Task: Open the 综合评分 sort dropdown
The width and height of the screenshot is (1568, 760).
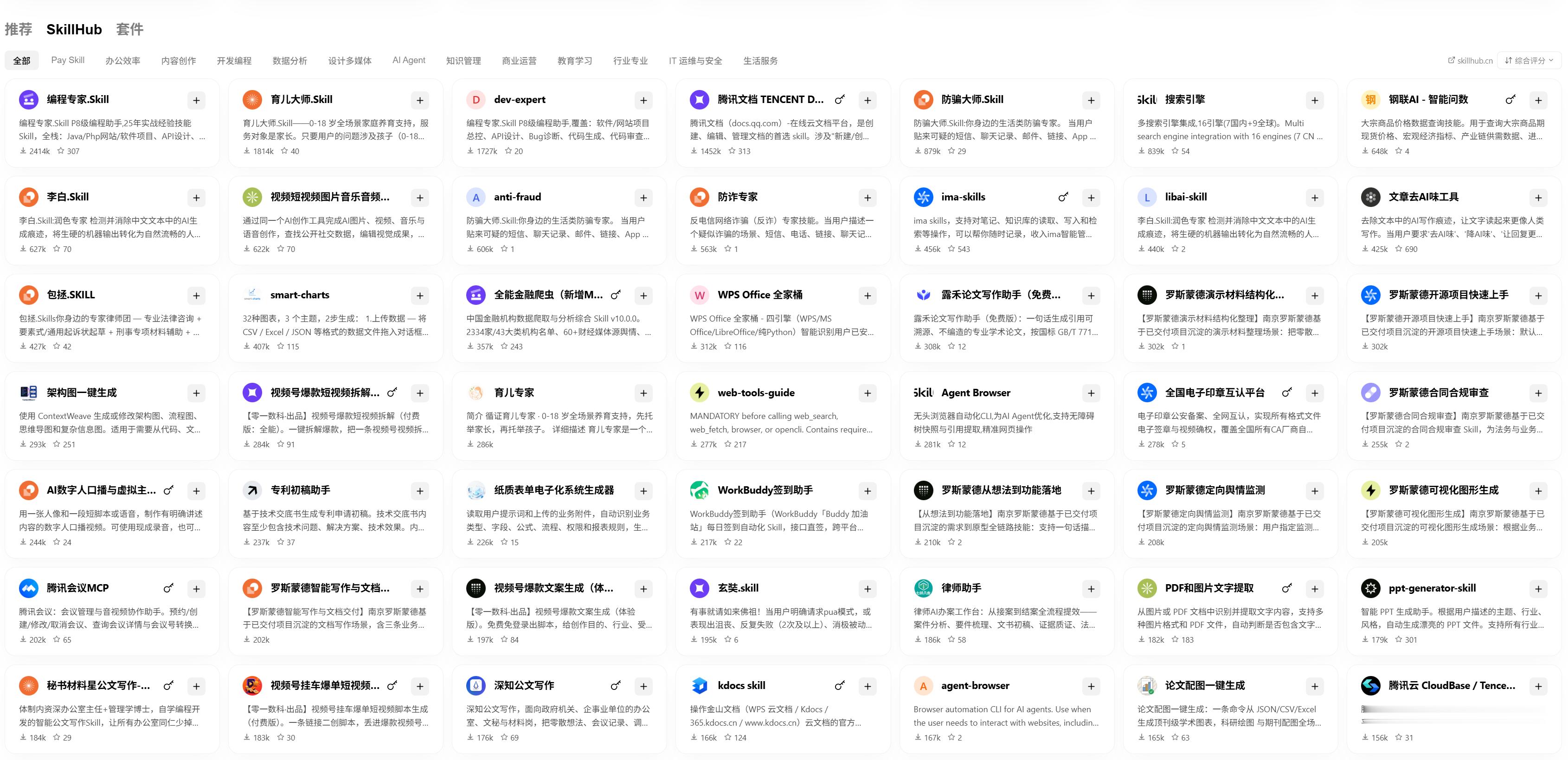Action: pos(1529,60)
